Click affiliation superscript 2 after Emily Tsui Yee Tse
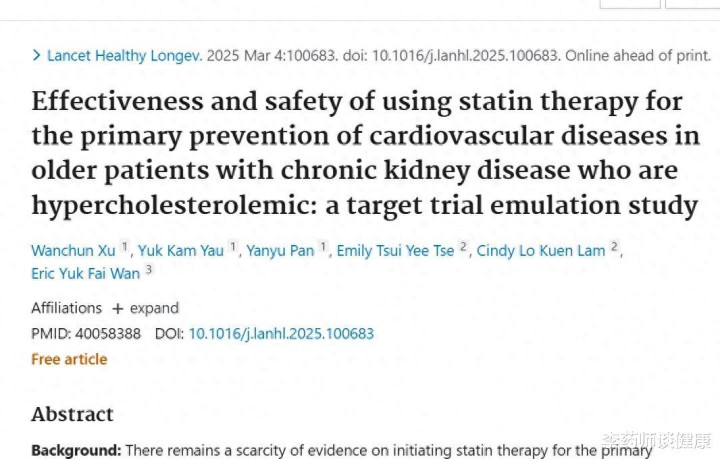720x461 pixels. pyautogui.click(x=463, y=247)
